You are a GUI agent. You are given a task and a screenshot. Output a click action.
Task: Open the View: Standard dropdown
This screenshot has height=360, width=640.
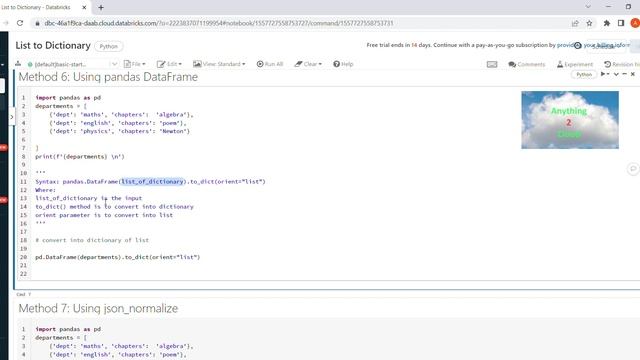(219, 64)
